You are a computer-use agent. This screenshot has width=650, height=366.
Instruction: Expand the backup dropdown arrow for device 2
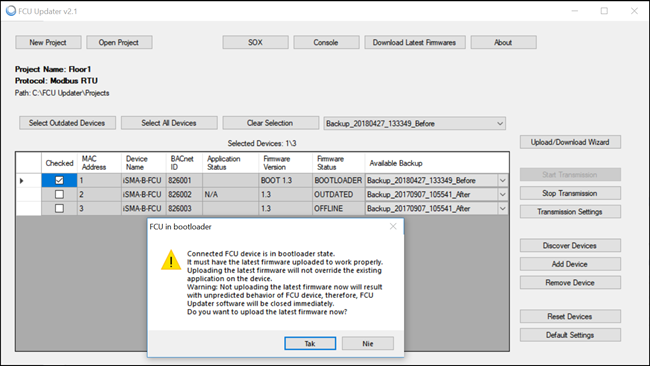tap(502, 194)
